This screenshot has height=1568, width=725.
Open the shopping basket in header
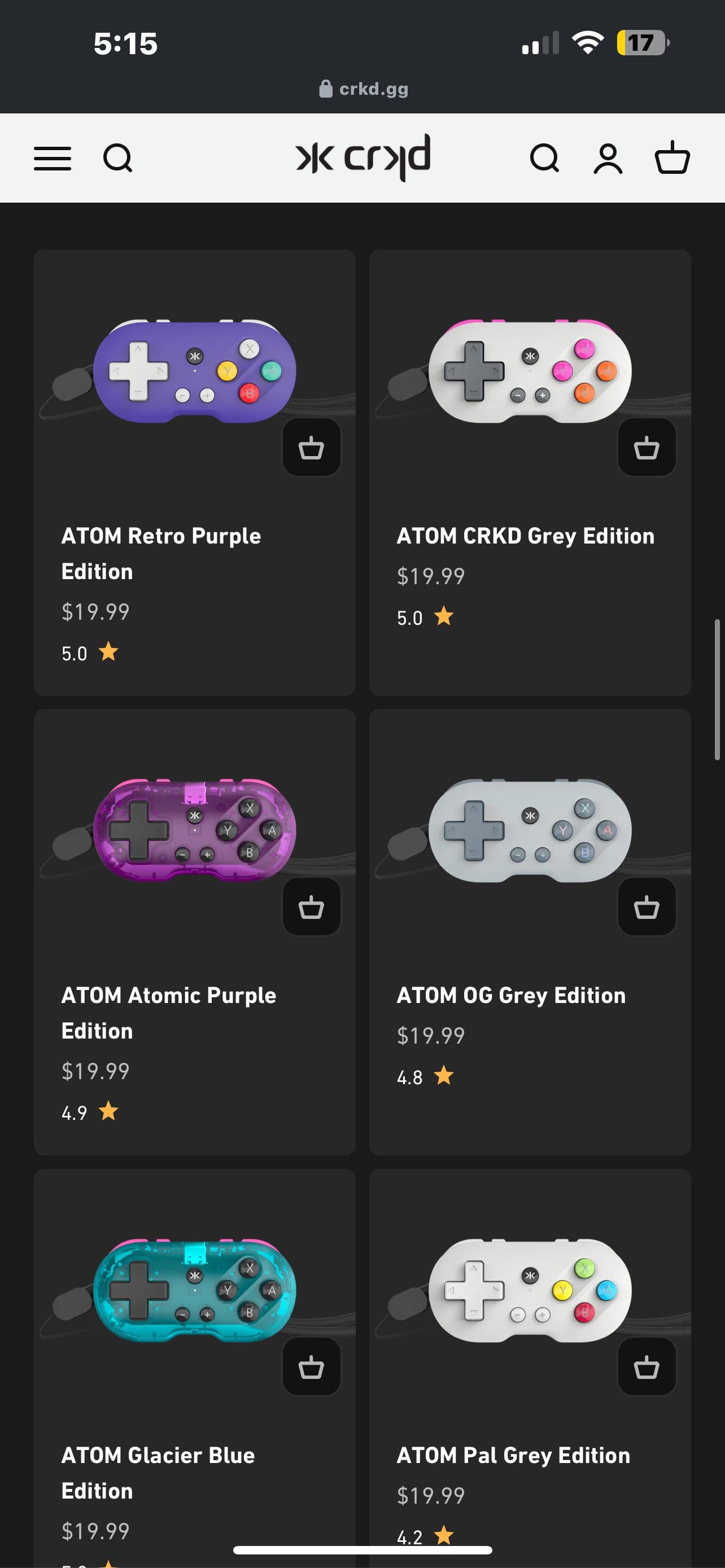(672, 158)
